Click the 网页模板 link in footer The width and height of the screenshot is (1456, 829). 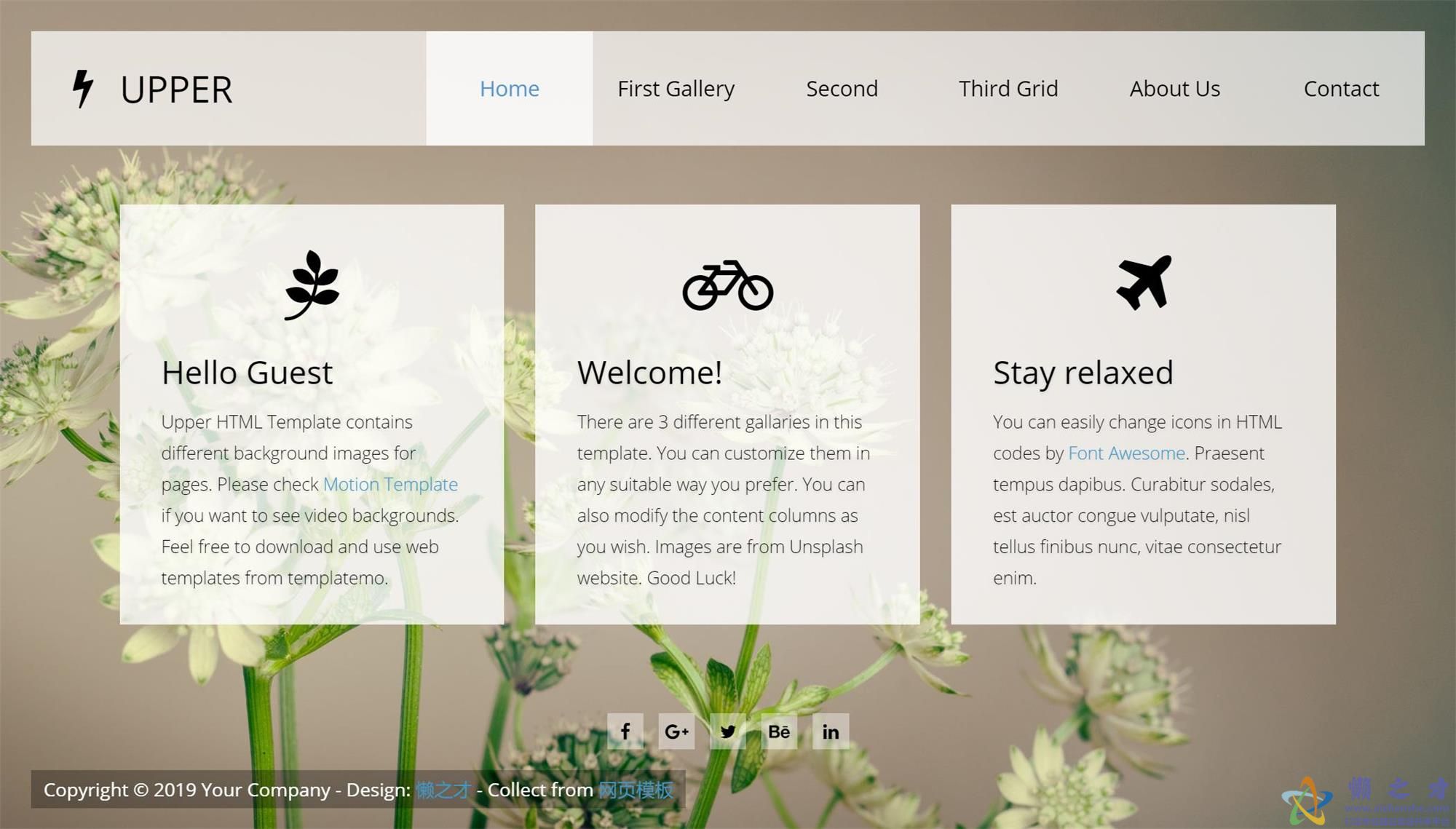[x=636, y=790]
